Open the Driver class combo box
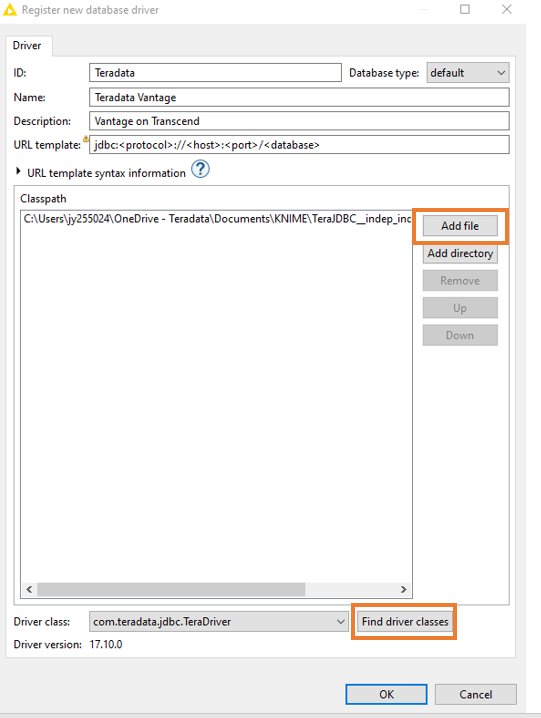 219,622
